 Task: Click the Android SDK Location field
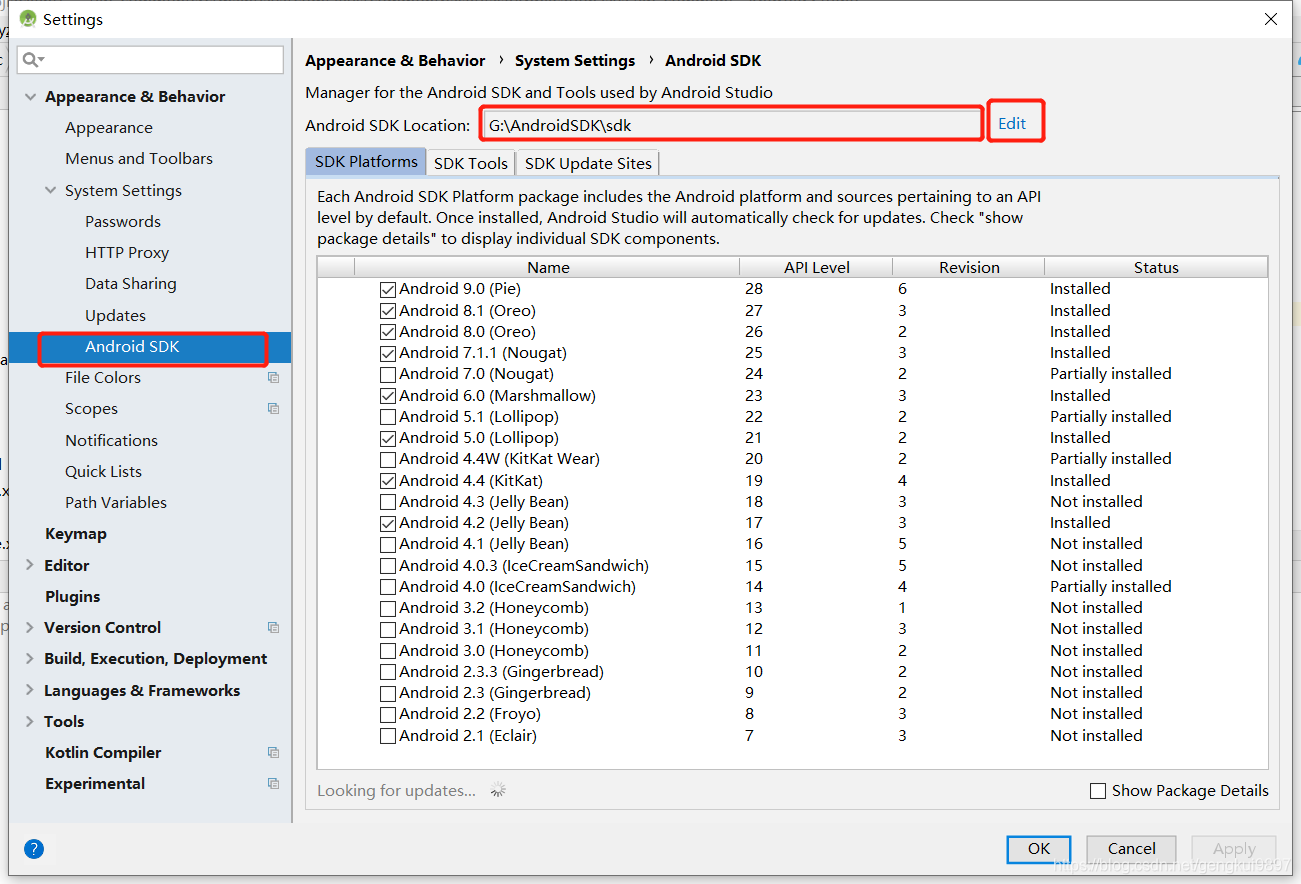point(731,125)
